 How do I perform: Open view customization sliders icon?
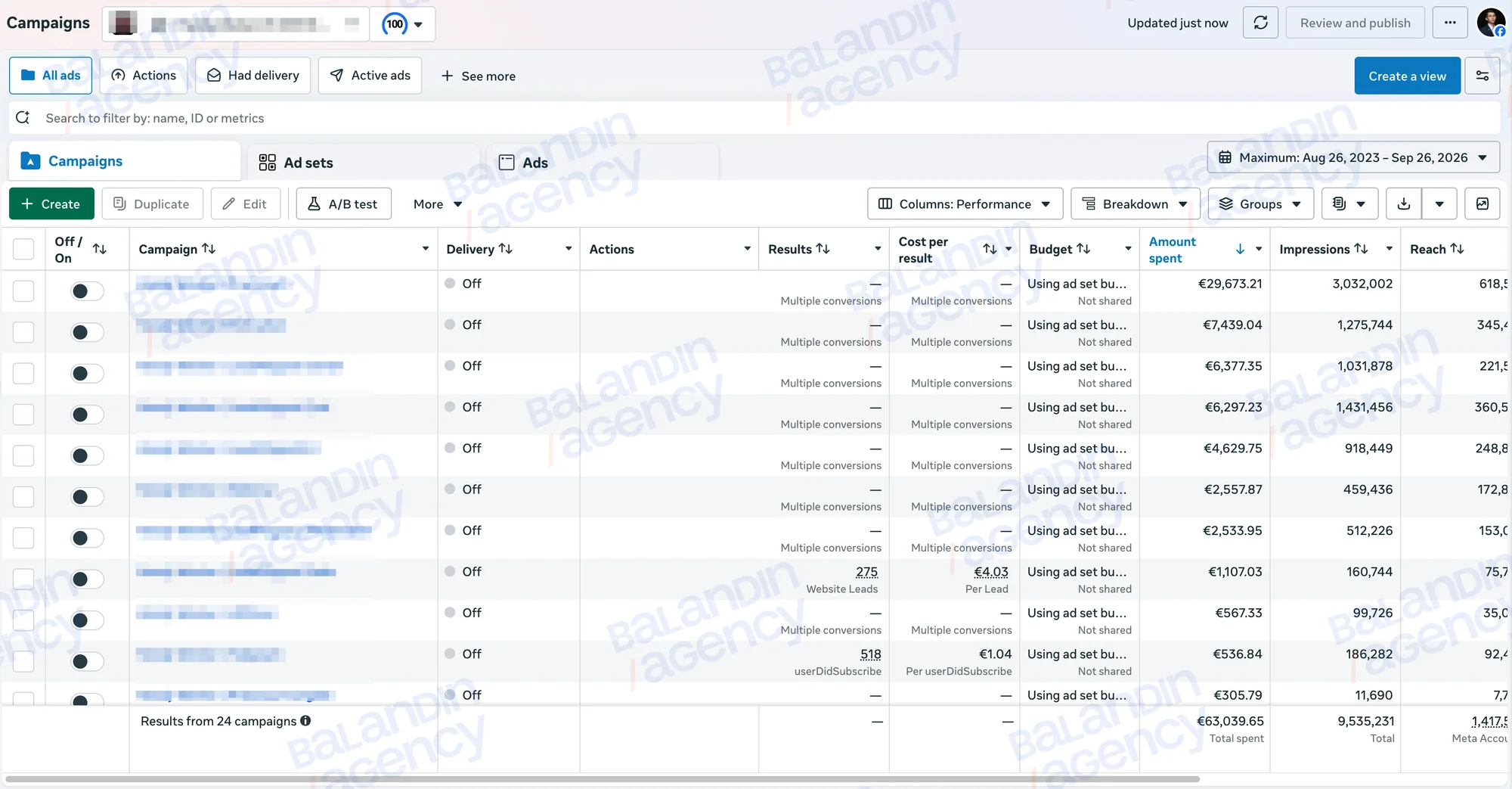click(x=1482, y=76)
